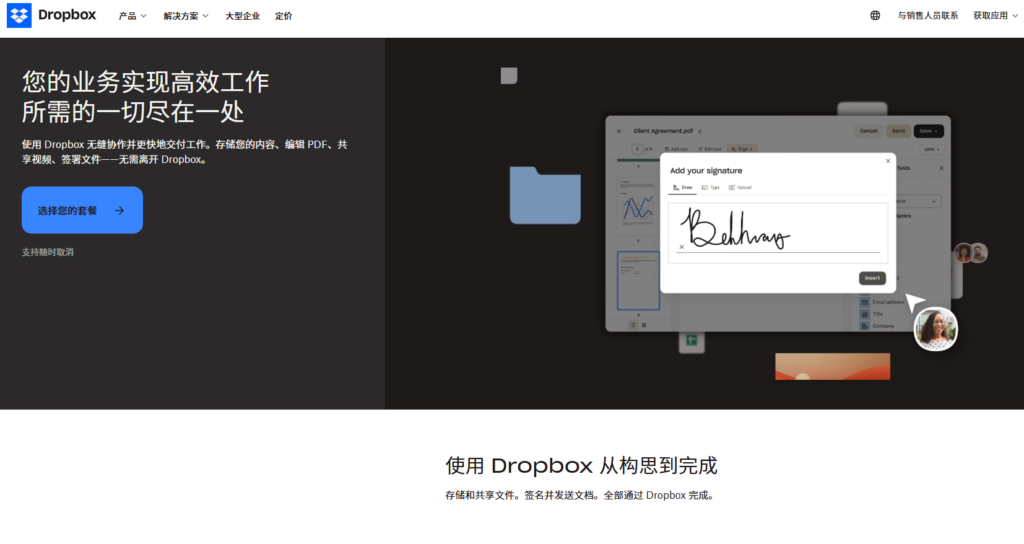The height and width of the screenshot is (544, 1024).
Task: Click the 与销售人员联系 link
Action: [927, 16]
